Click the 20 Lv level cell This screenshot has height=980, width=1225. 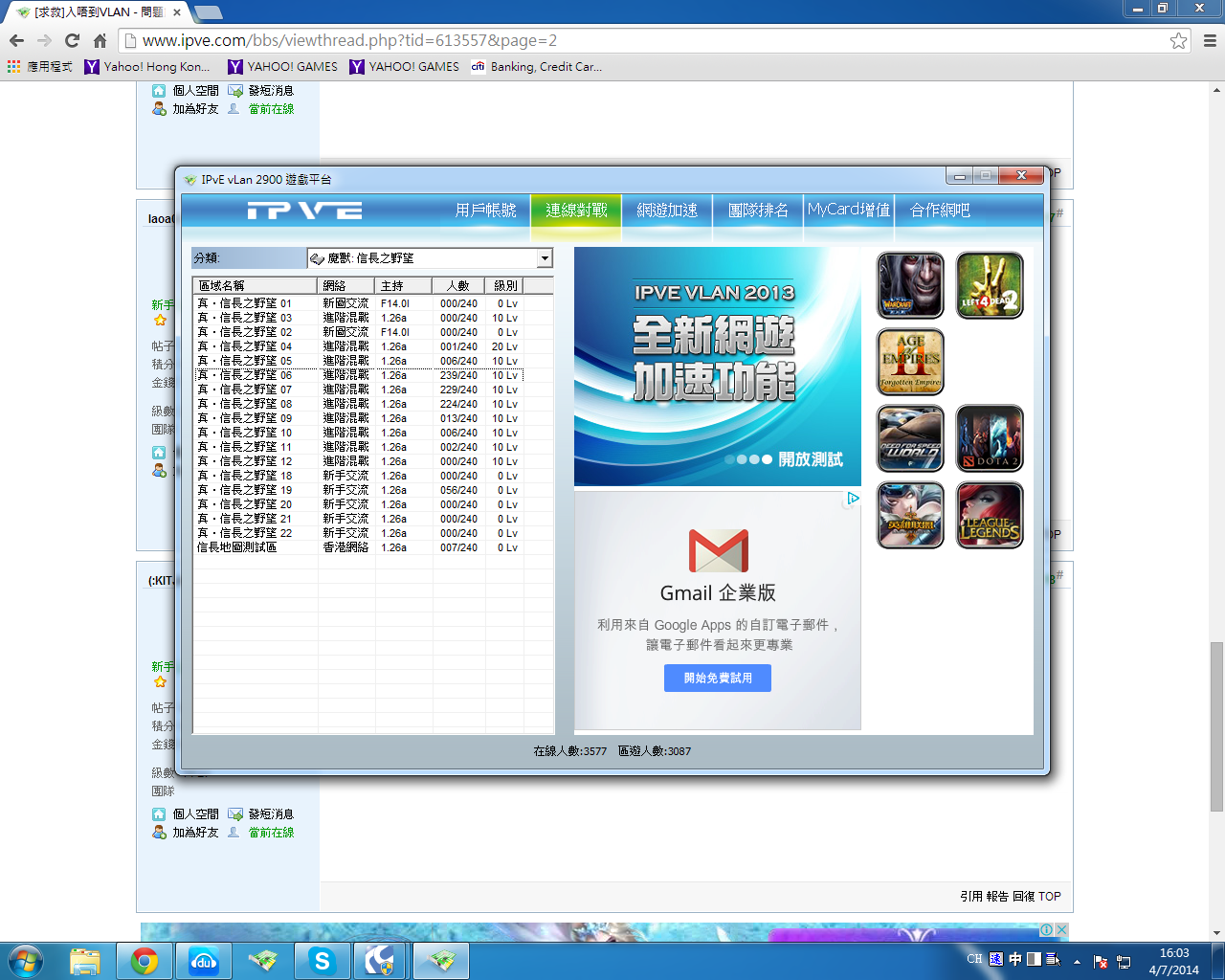(x=504, y=346)
